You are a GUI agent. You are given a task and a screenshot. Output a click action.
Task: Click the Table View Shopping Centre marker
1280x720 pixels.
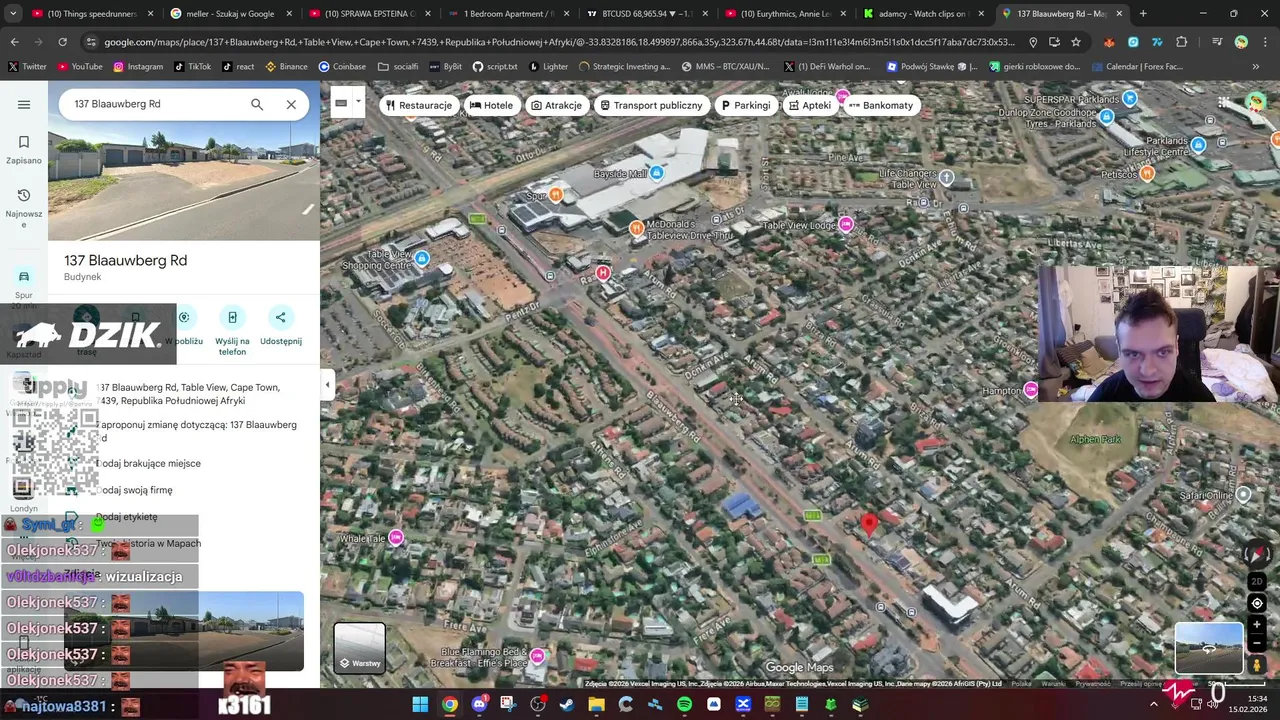421,260
